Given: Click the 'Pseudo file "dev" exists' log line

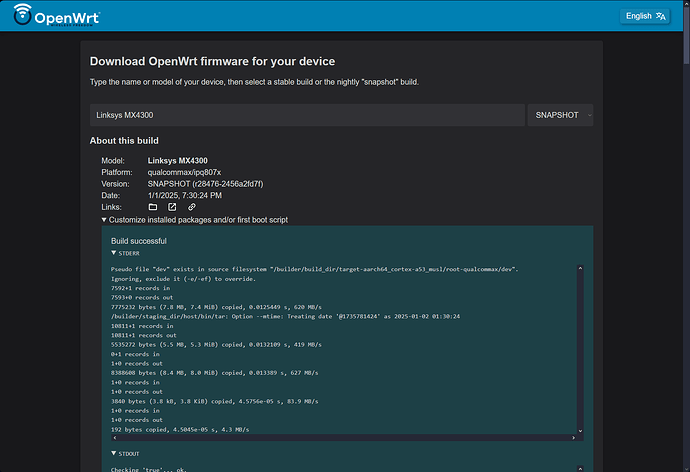Looking at the screenshot, I should tap(315, 269).
